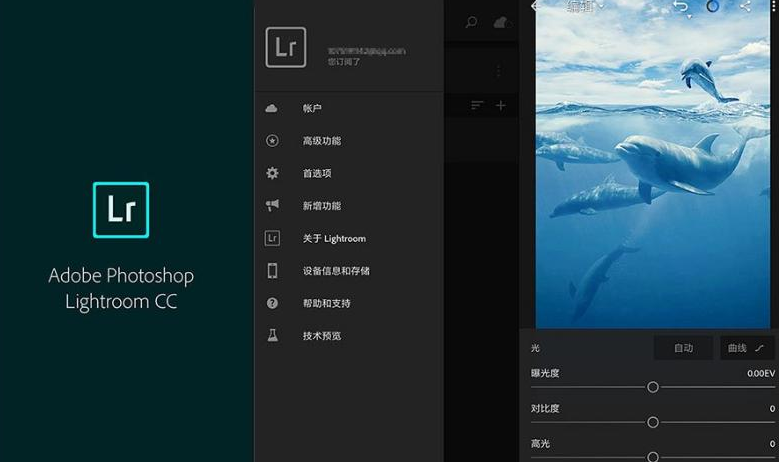Click the 高光 slider handle
The image size is (779, 462).
click(653, 457)
